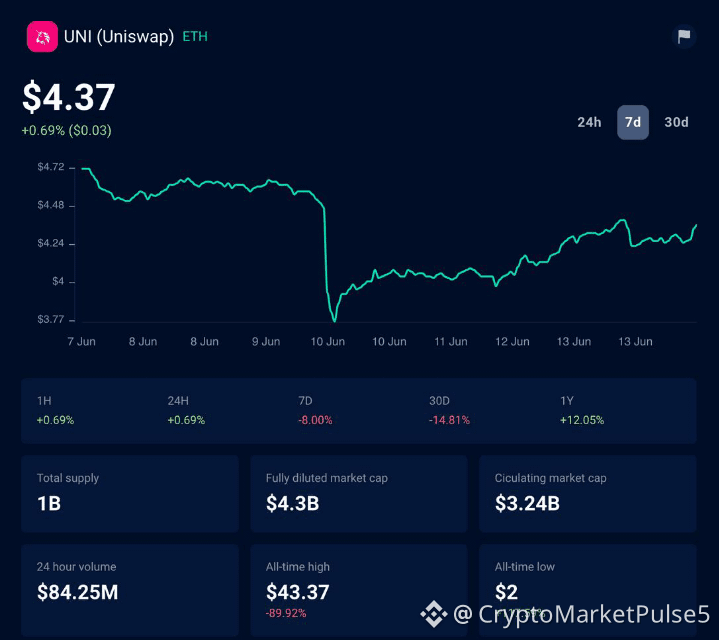Click the flag report icon
Viewport: 719px width, 640px height.
(x=684, y=36)
